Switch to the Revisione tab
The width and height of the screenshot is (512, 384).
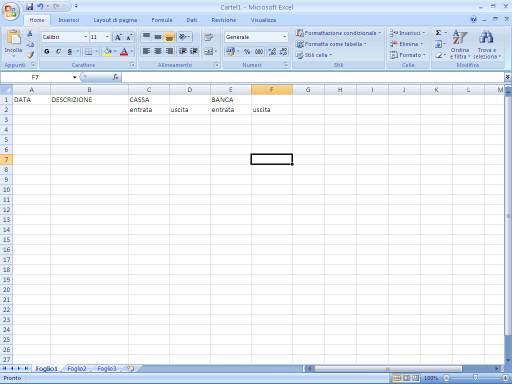pos(223,20)
